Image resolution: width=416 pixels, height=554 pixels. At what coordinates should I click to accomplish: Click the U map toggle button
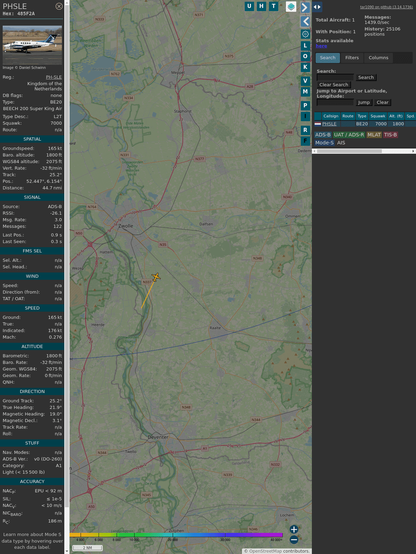click(249, 6)
